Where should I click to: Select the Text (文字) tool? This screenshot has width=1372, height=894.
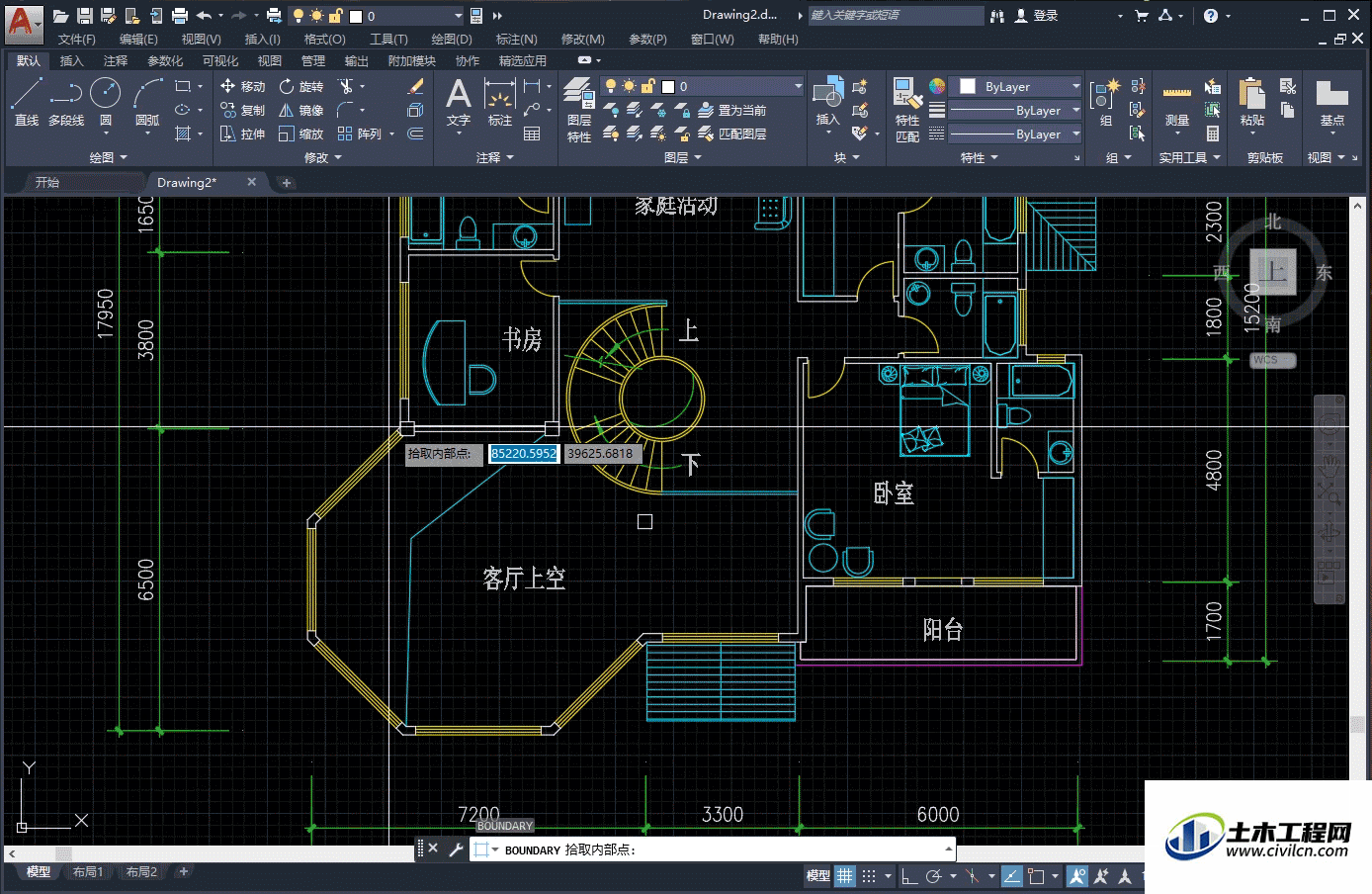click(x=458, y=103)
